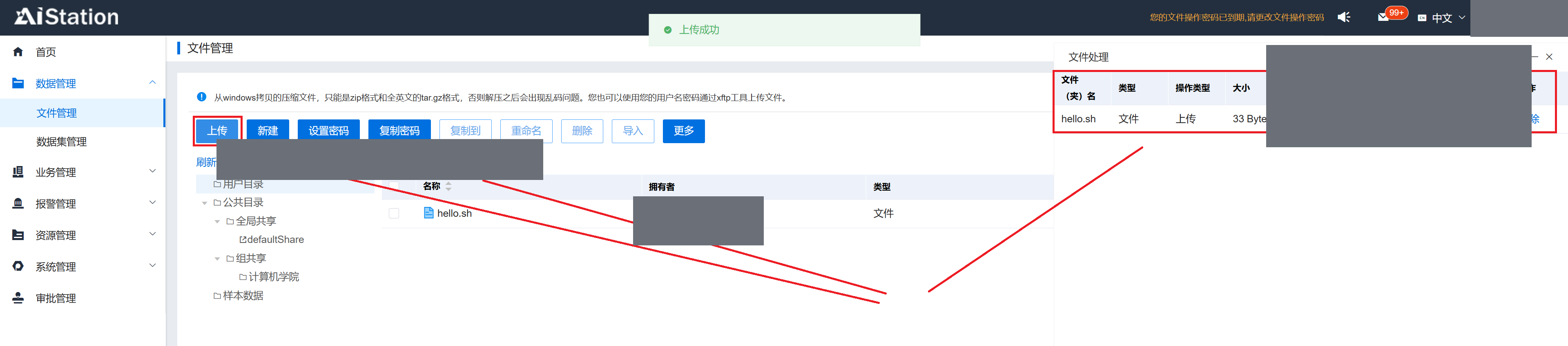
Task: Click the green success icon in 上传成功 toast
Action: (x=668, y=30)
